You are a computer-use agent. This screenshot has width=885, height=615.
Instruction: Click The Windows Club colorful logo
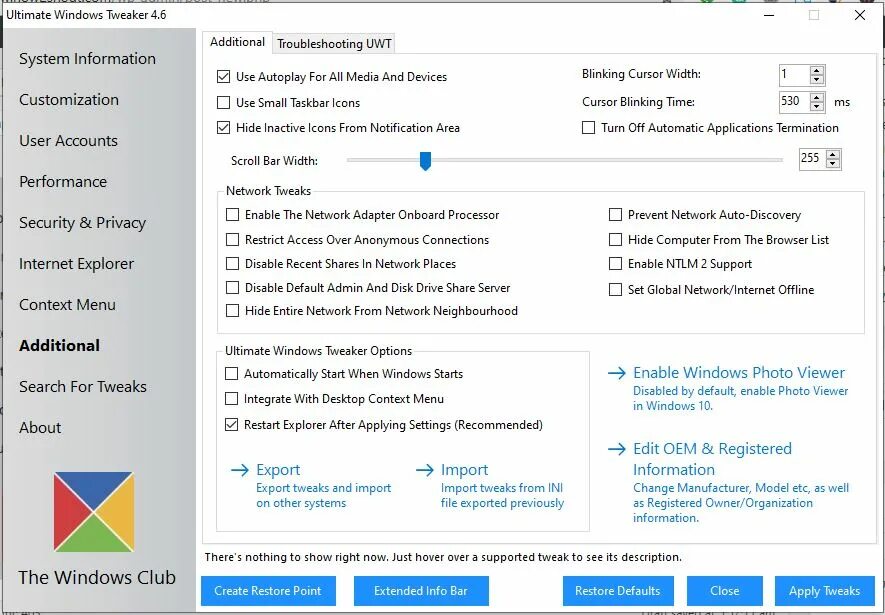(94, 512)
